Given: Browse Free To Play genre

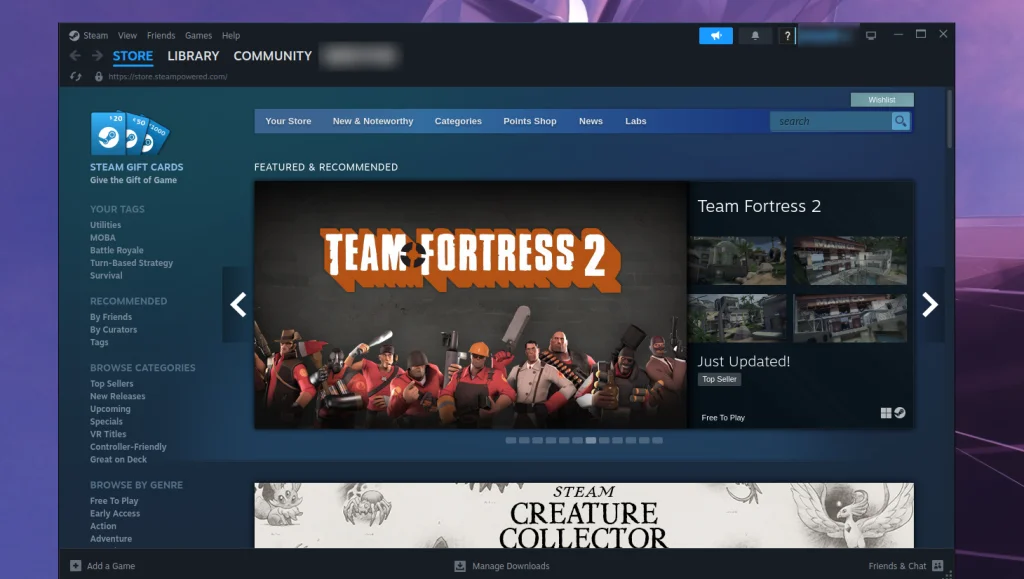Looking at the screenshot, I should click(x=114, y=501).
